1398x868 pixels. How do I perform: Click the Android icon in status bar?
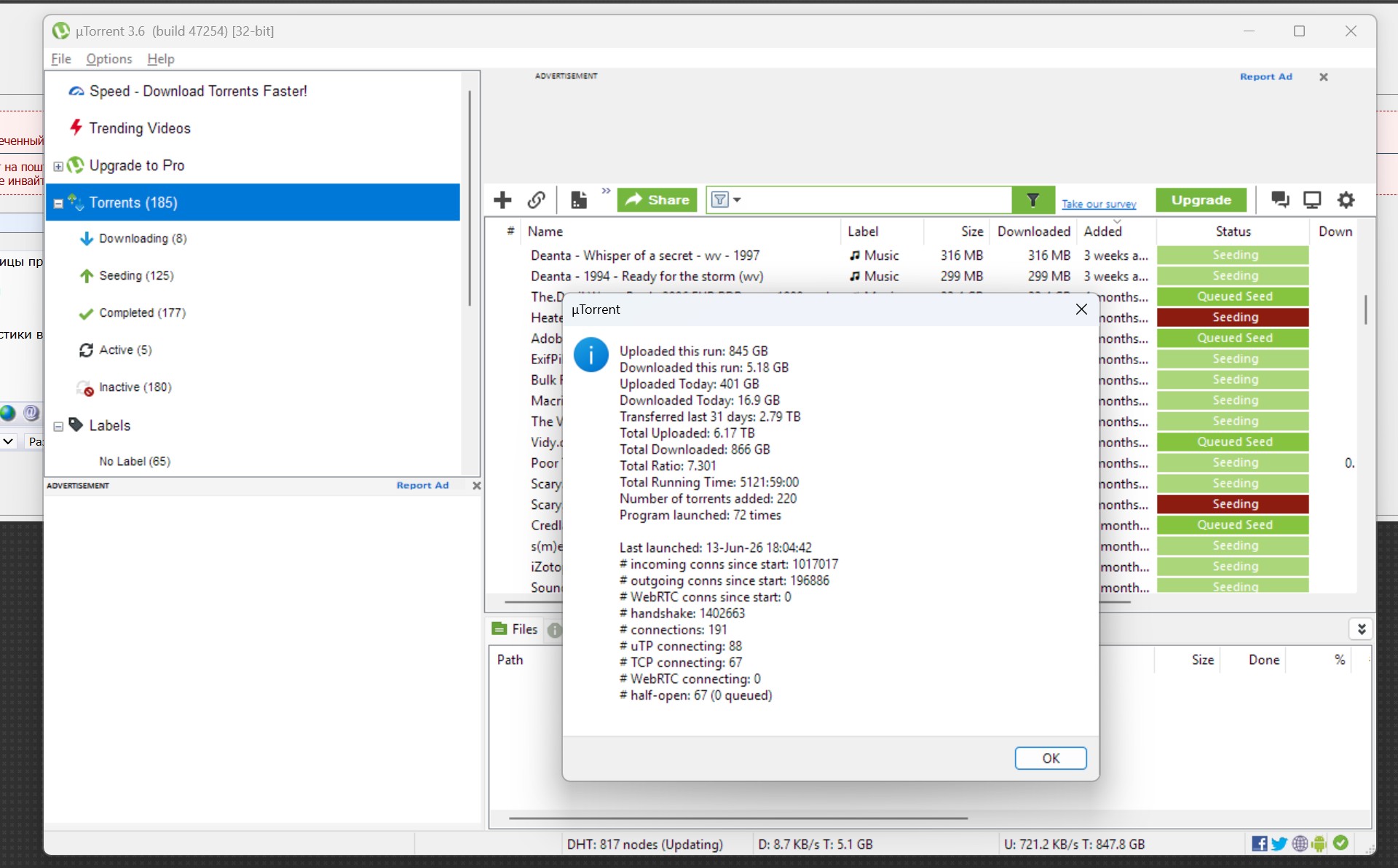[x=1319, y=843]
